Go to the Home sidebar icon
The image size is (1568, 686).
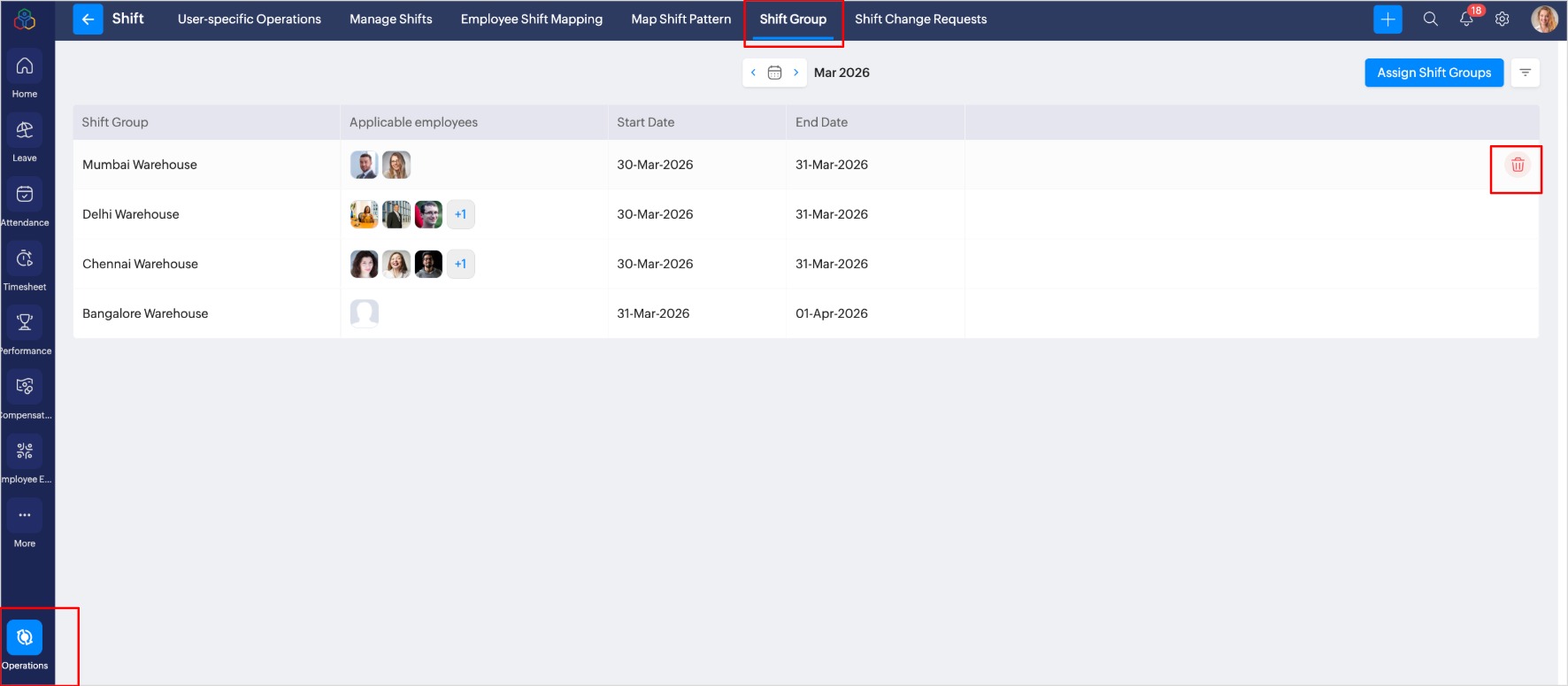click(25, 66)
